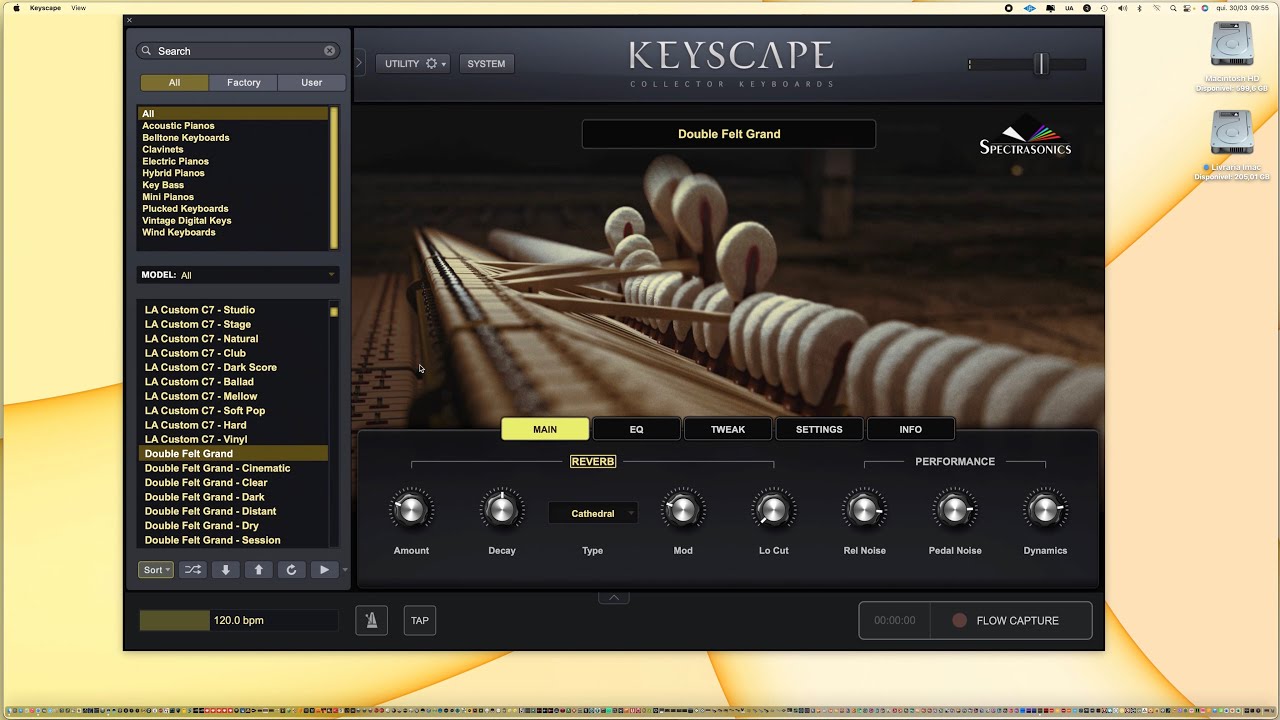This screenshot has width=1280, height=720.
Task: Step down to the next patch
Action: click(x=226, y=570)
